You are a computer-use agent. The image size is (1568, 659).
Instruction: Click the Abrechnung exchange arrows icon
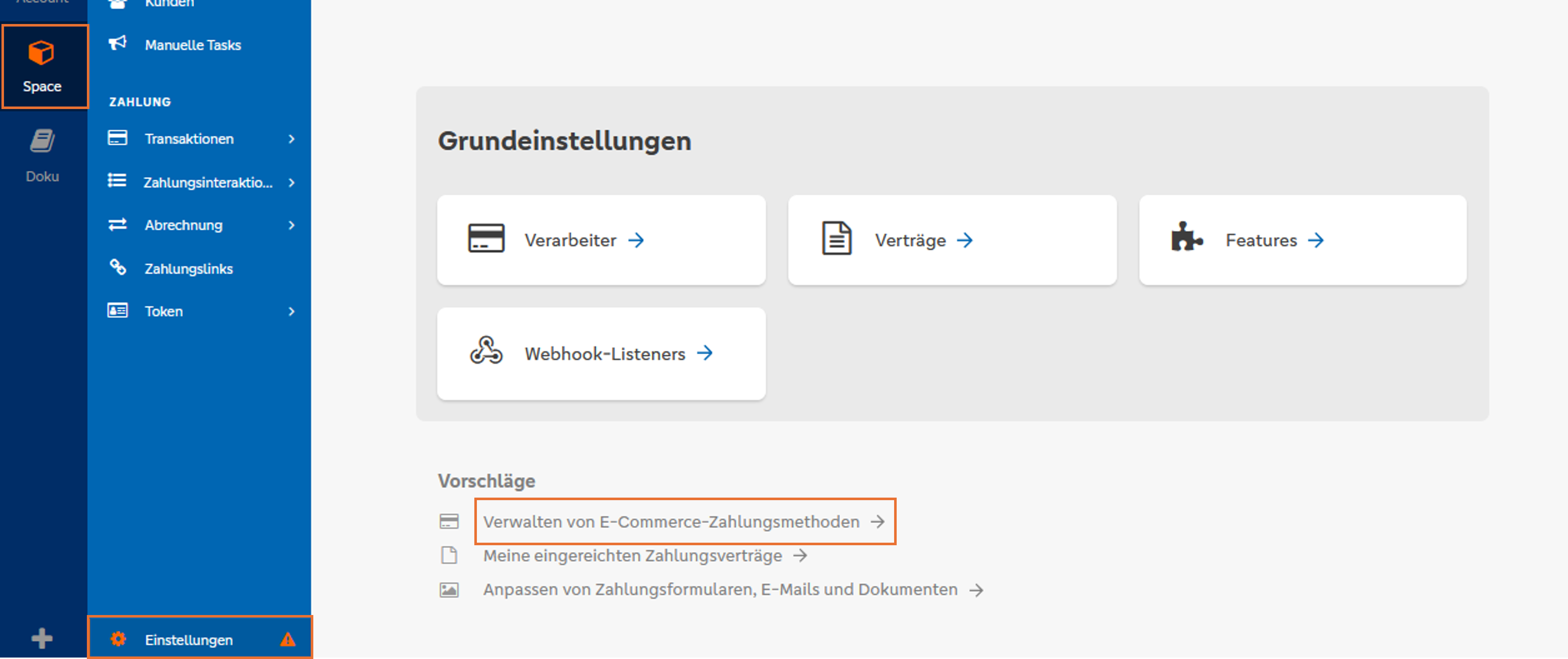coord(117,225)
